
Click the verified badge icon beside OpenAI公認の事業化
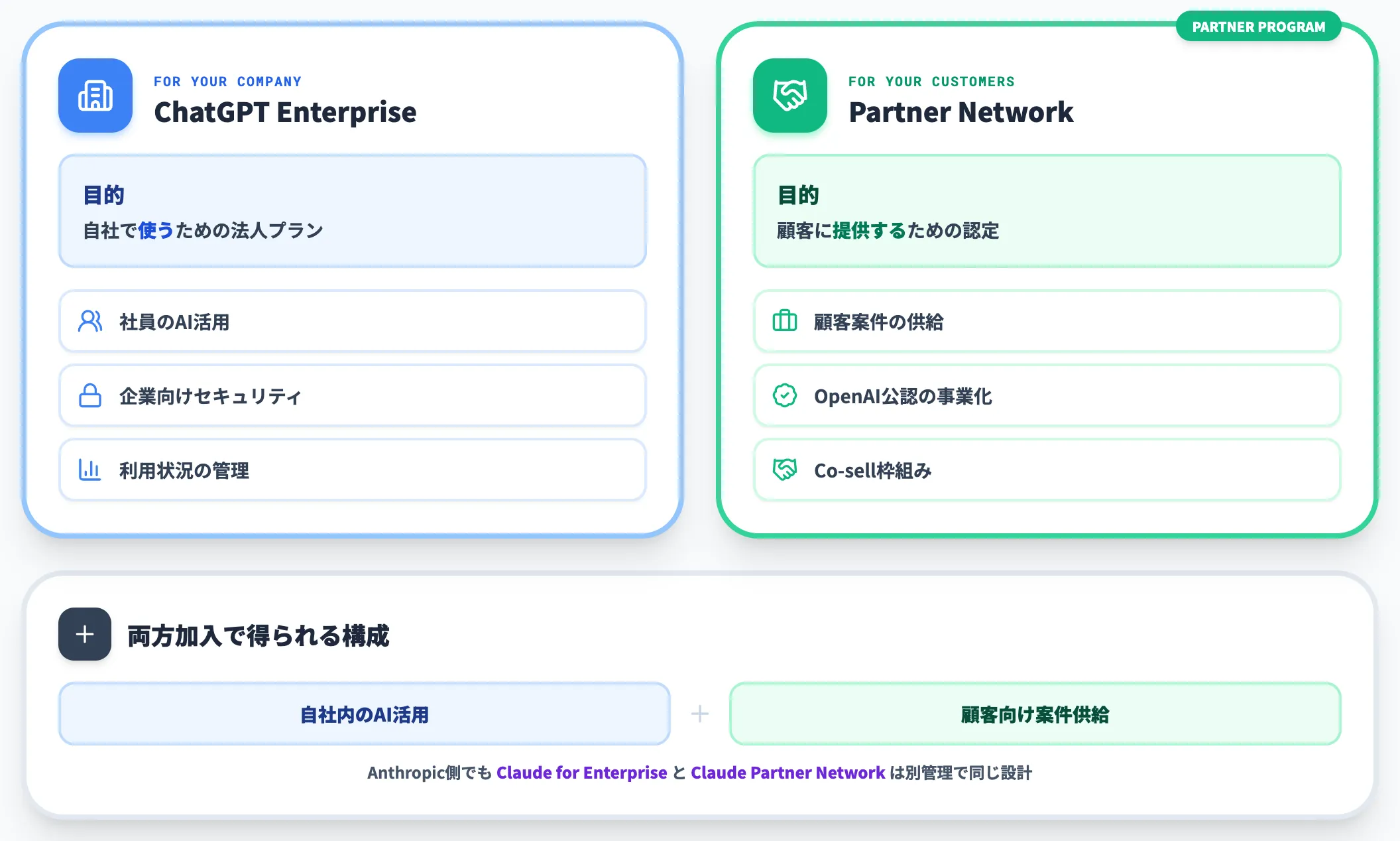[x=785, y=396]
